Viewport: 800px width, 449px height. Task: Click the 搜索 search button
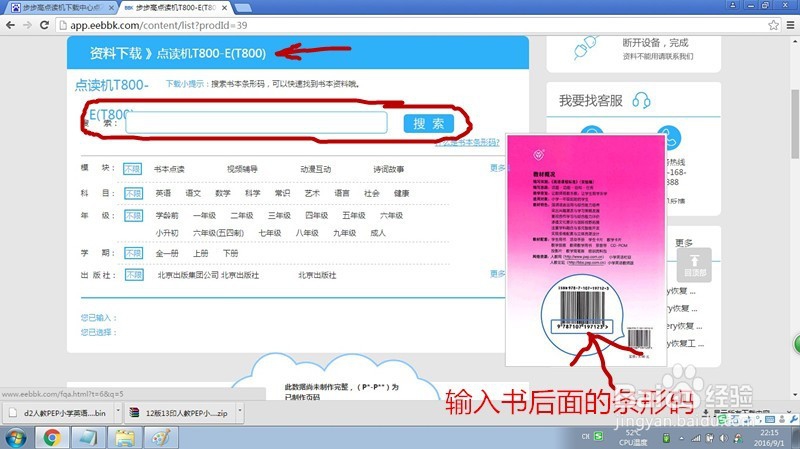(x=429, y=123)
